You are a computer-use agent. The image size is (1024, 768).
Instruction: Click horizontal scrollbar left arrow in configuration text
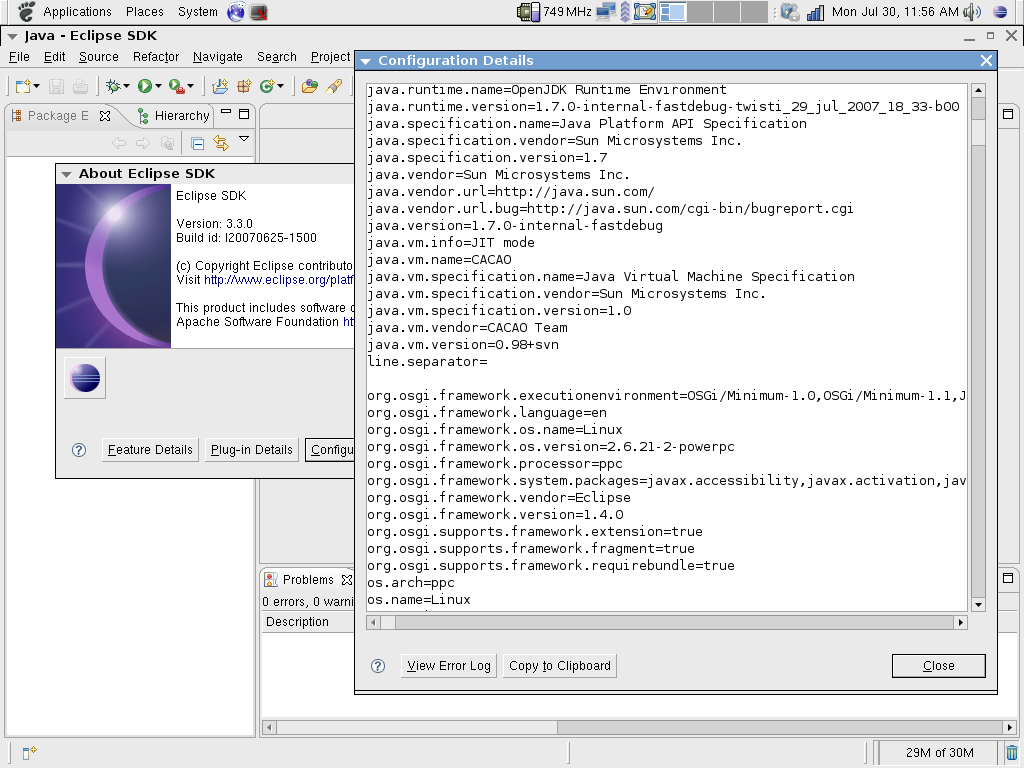373,622
